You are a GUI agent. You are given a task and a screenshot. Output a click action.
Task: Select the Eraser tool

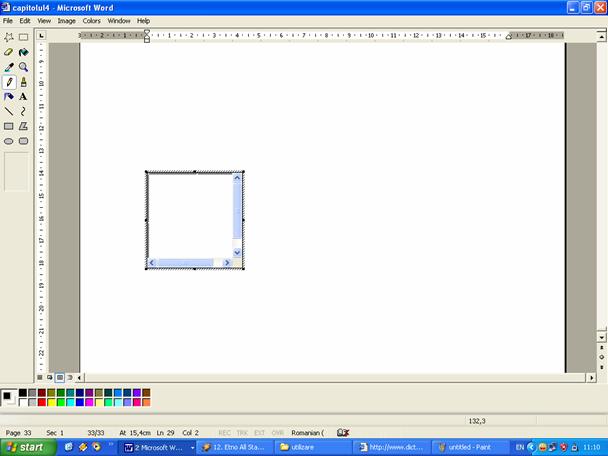(9, 52)
